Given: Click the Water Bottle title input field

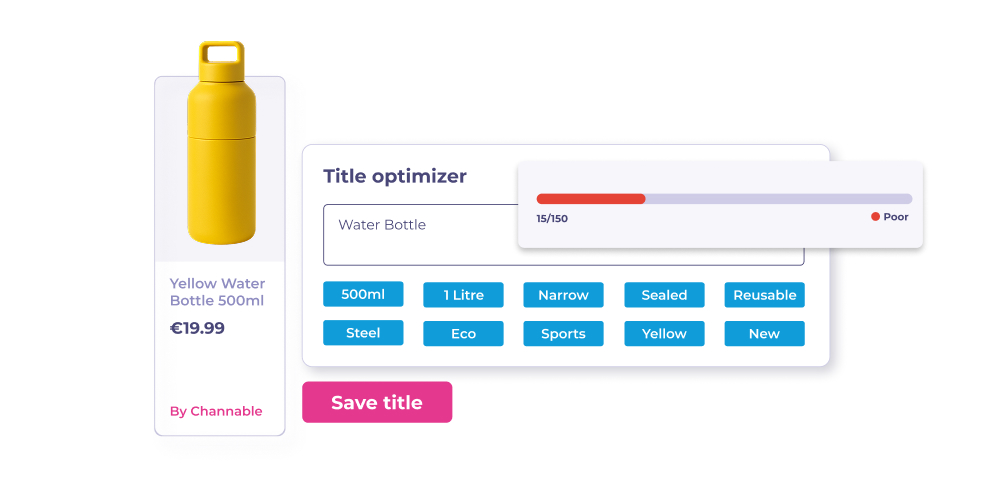Looking at the screenshot, I should pyautogui.click(x=420, y=235).
